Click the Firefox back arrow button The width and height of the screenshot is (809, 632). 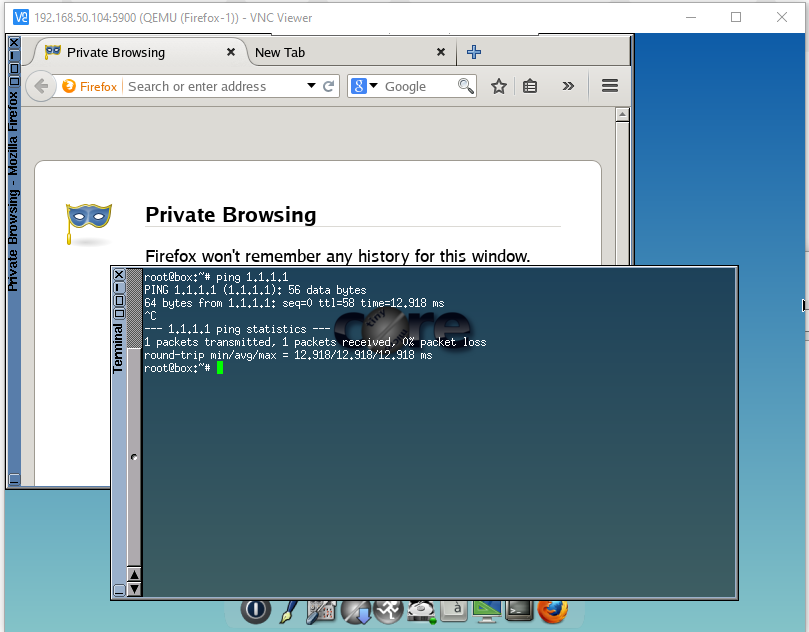tap(41, 87)
